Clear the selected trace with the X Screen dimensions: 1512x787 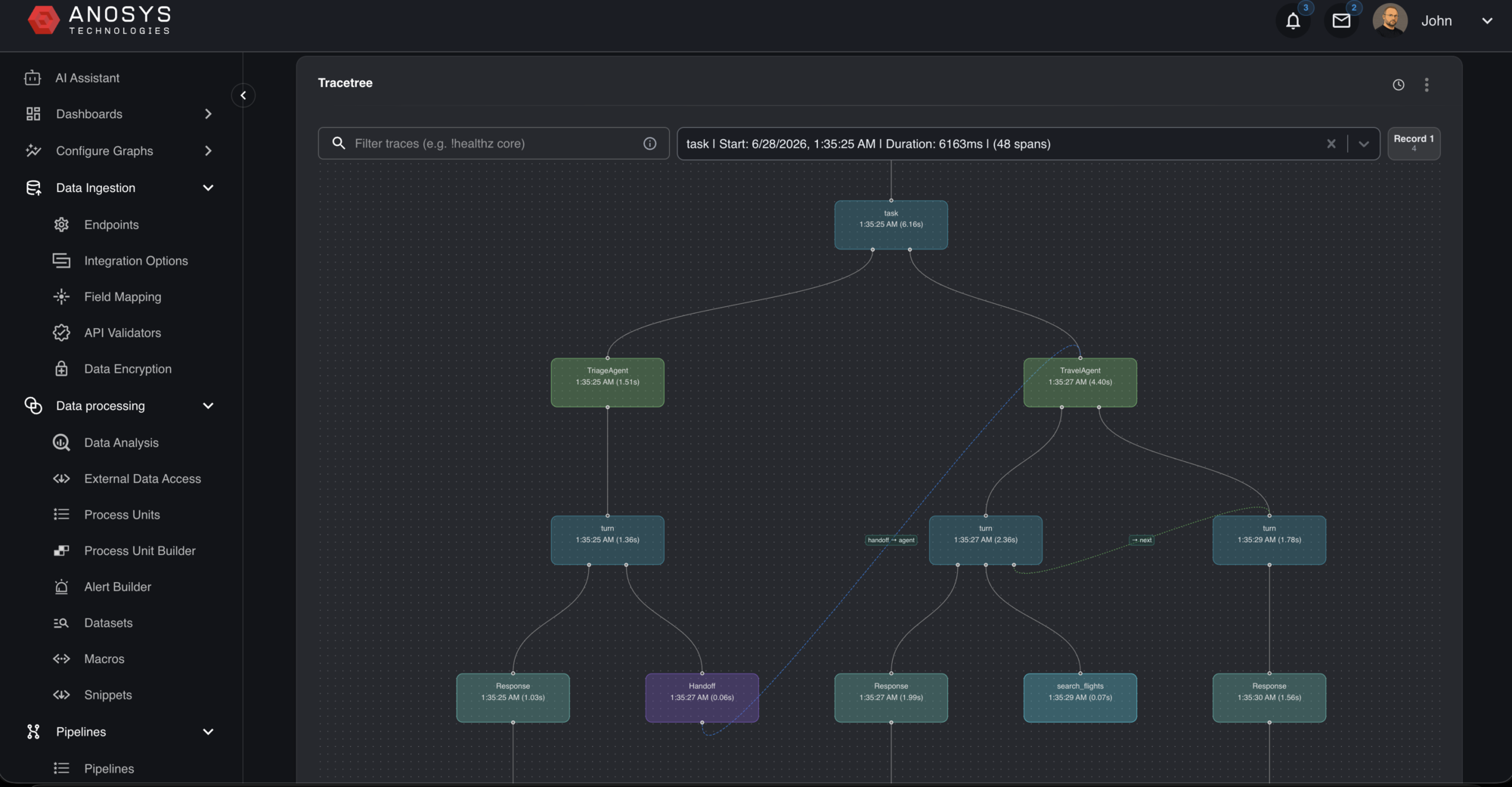[1331, 144]
